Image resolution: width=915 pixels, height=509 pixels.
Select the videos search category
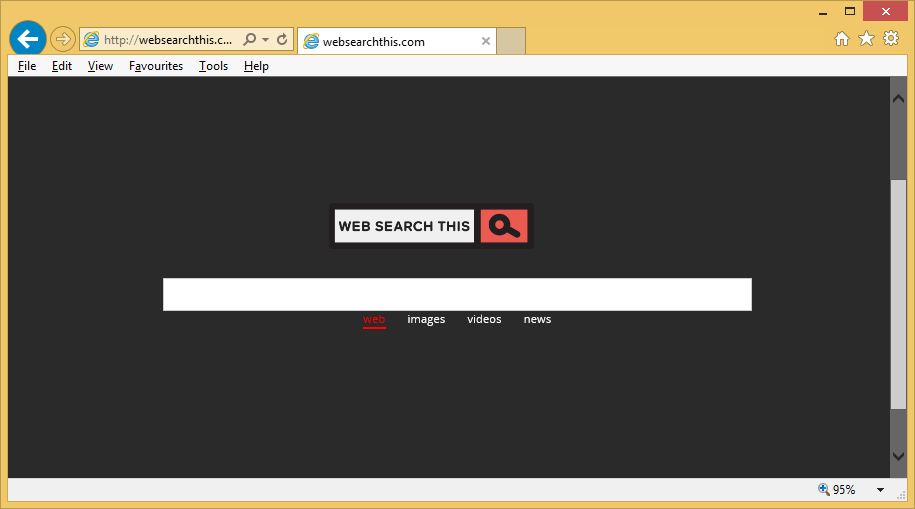484,319
